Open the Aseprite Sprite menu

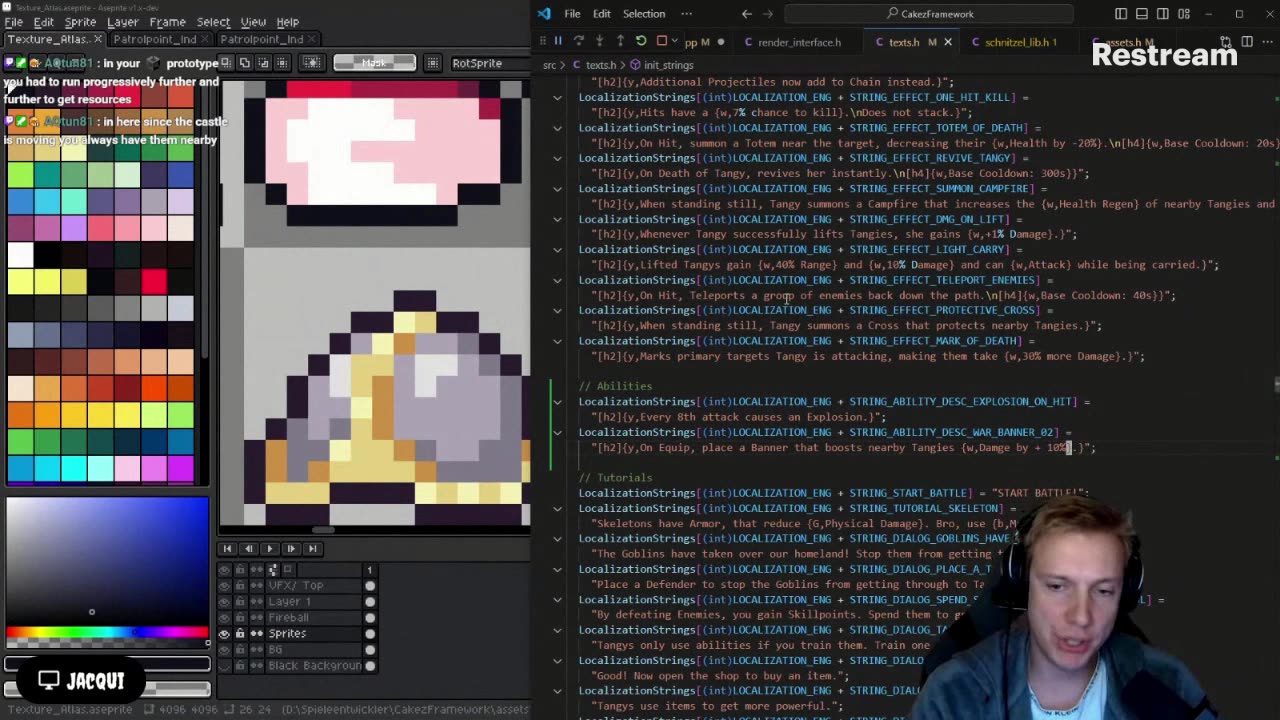80,22
